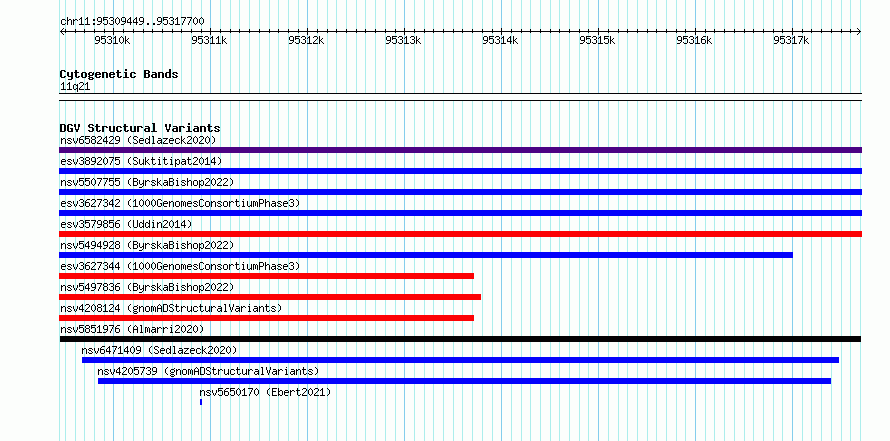Click the red nsv5497836 variant bar
Viewport: 890px width, 441px height.
point(270,297)
